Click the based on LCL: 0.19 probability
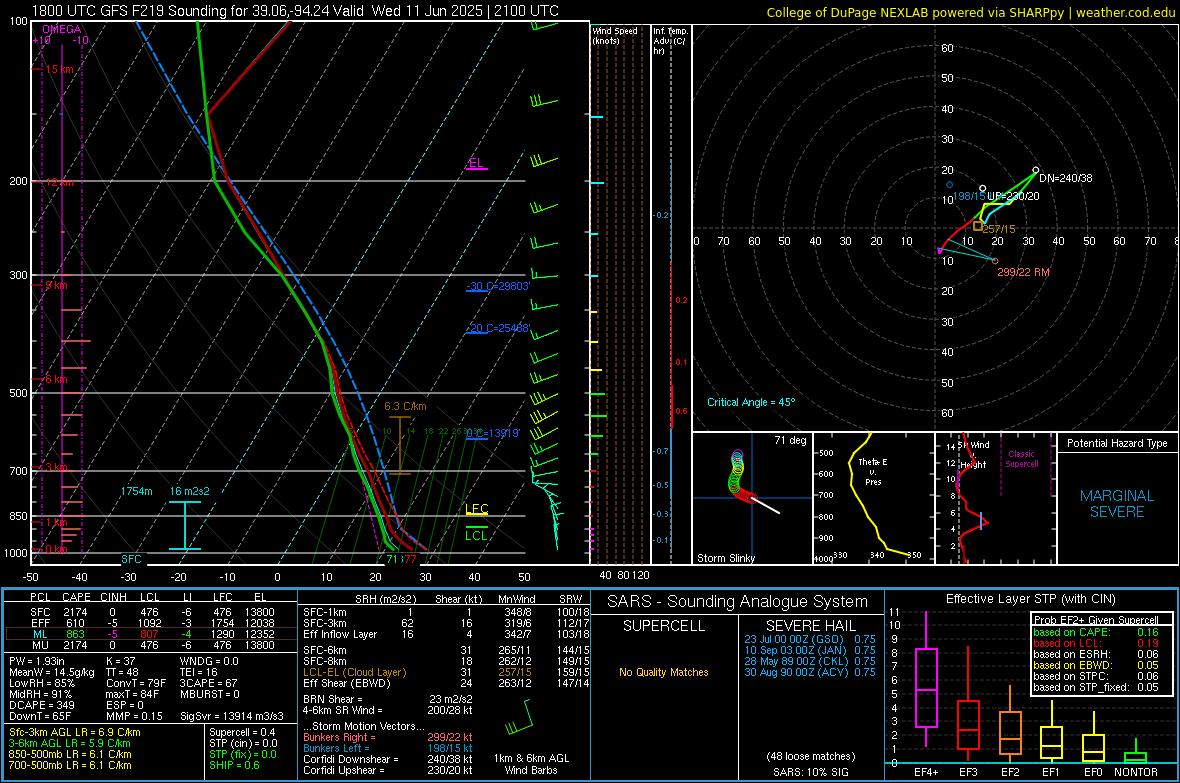1180x783 pixels. (1096, 642)
